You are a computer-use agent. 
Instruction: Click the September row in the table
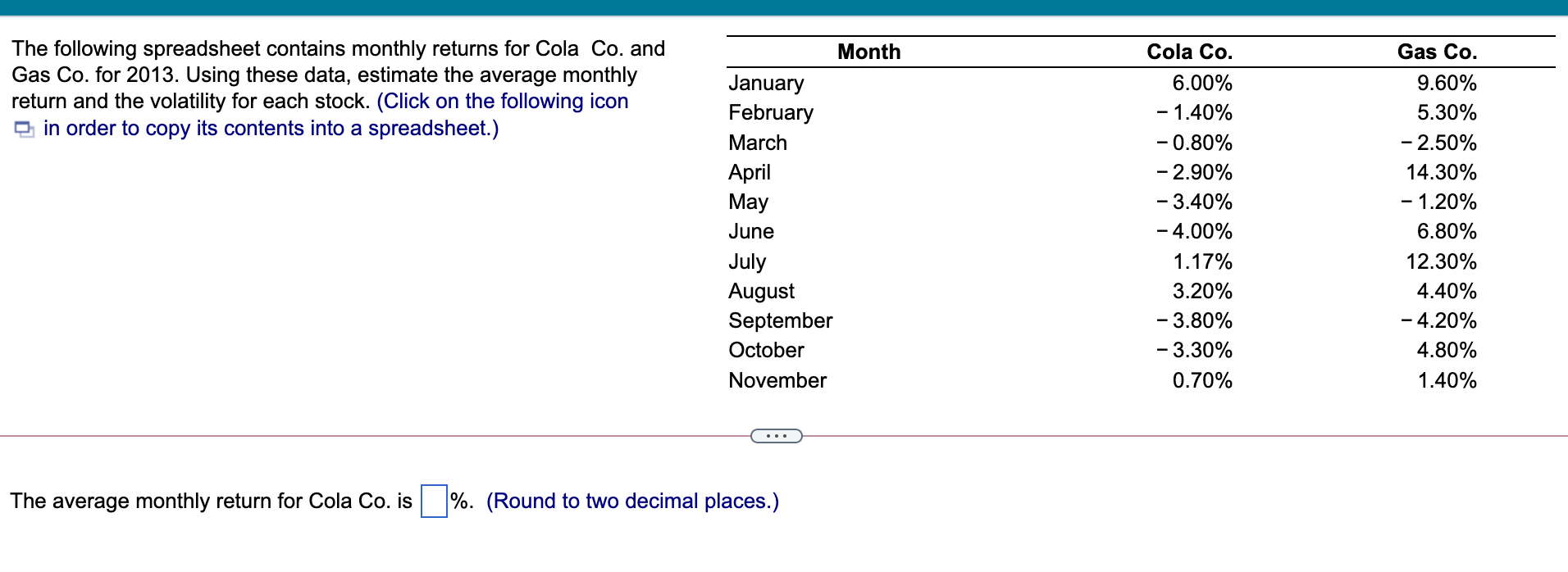click(779, 320)
